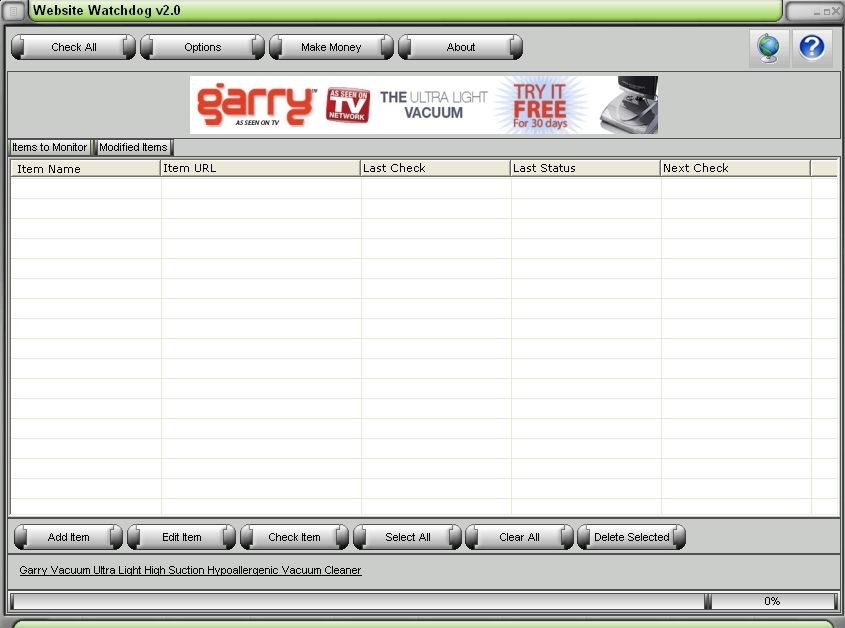The width and height of the screenshot is (845, 628).
Task: Sort by the Last Status column header
Action: click(x=585, y=168)
